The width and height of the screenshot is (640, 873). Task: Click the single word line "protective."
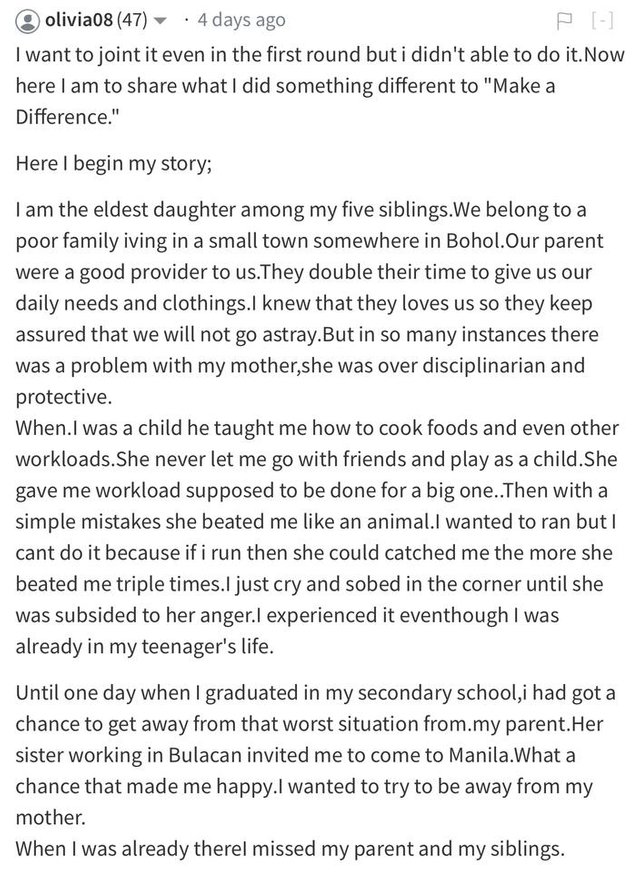63,397
